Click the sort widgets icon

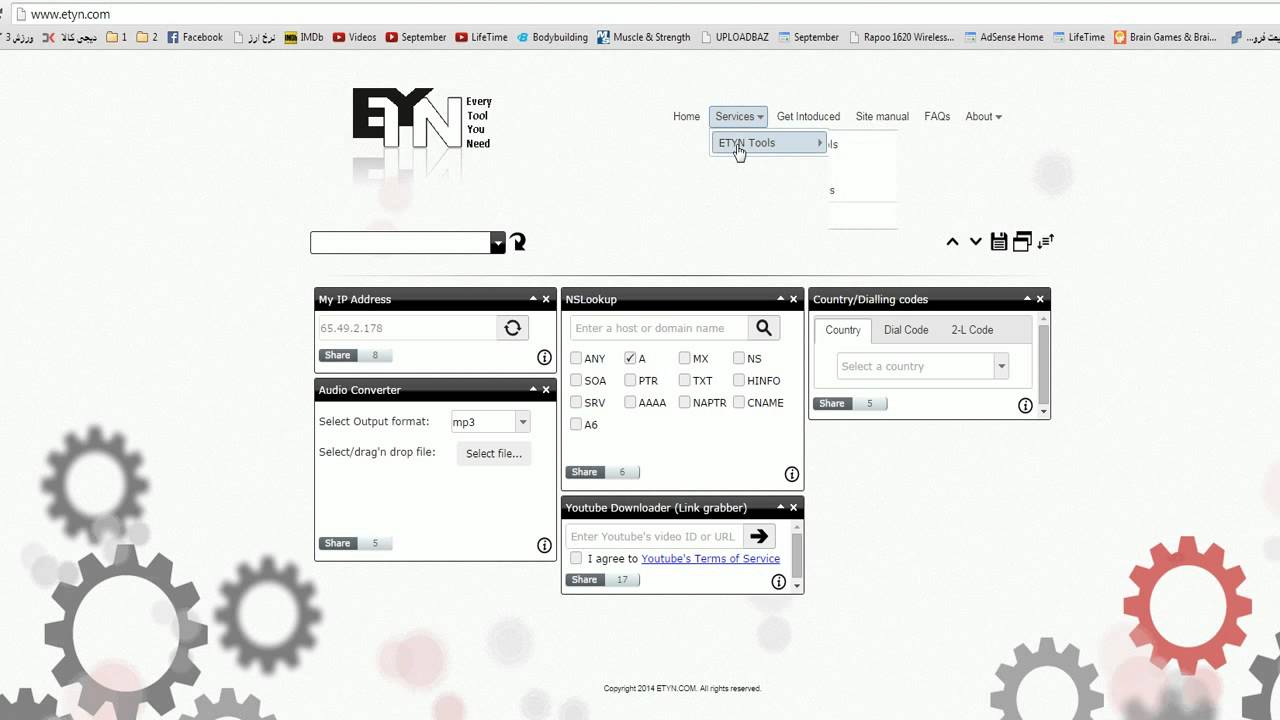[x=1046, y=241]
